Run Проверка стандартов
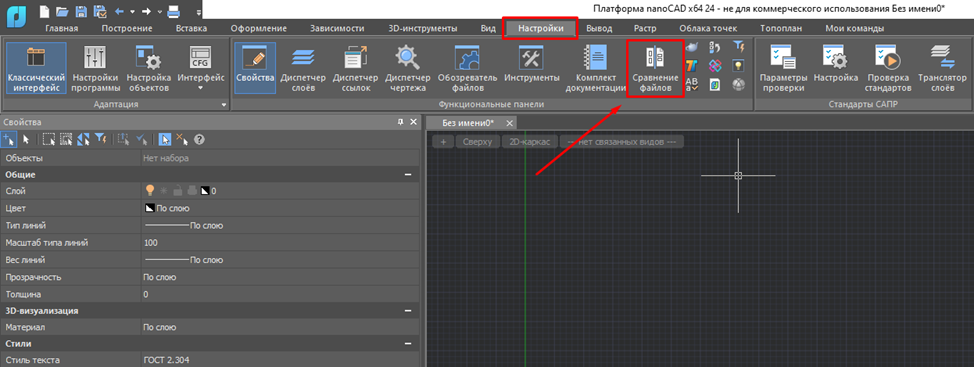This screenshot has height=367, width=974. [x=888, y=68]
